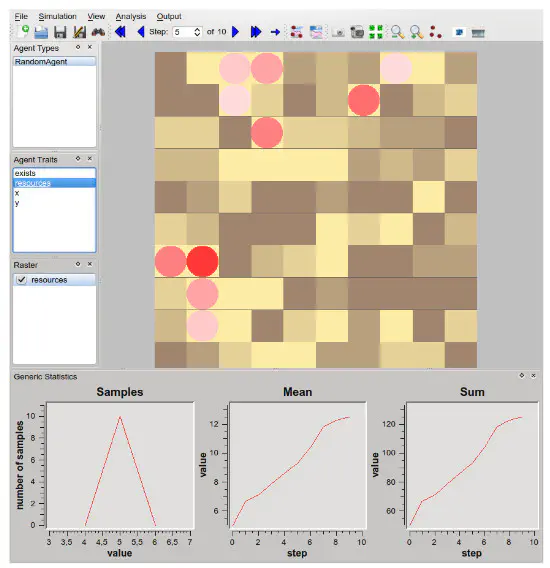This screenshot has height=568, width=550.
Task: Float the Generic Statistics panel
Action: coord(522,376)
